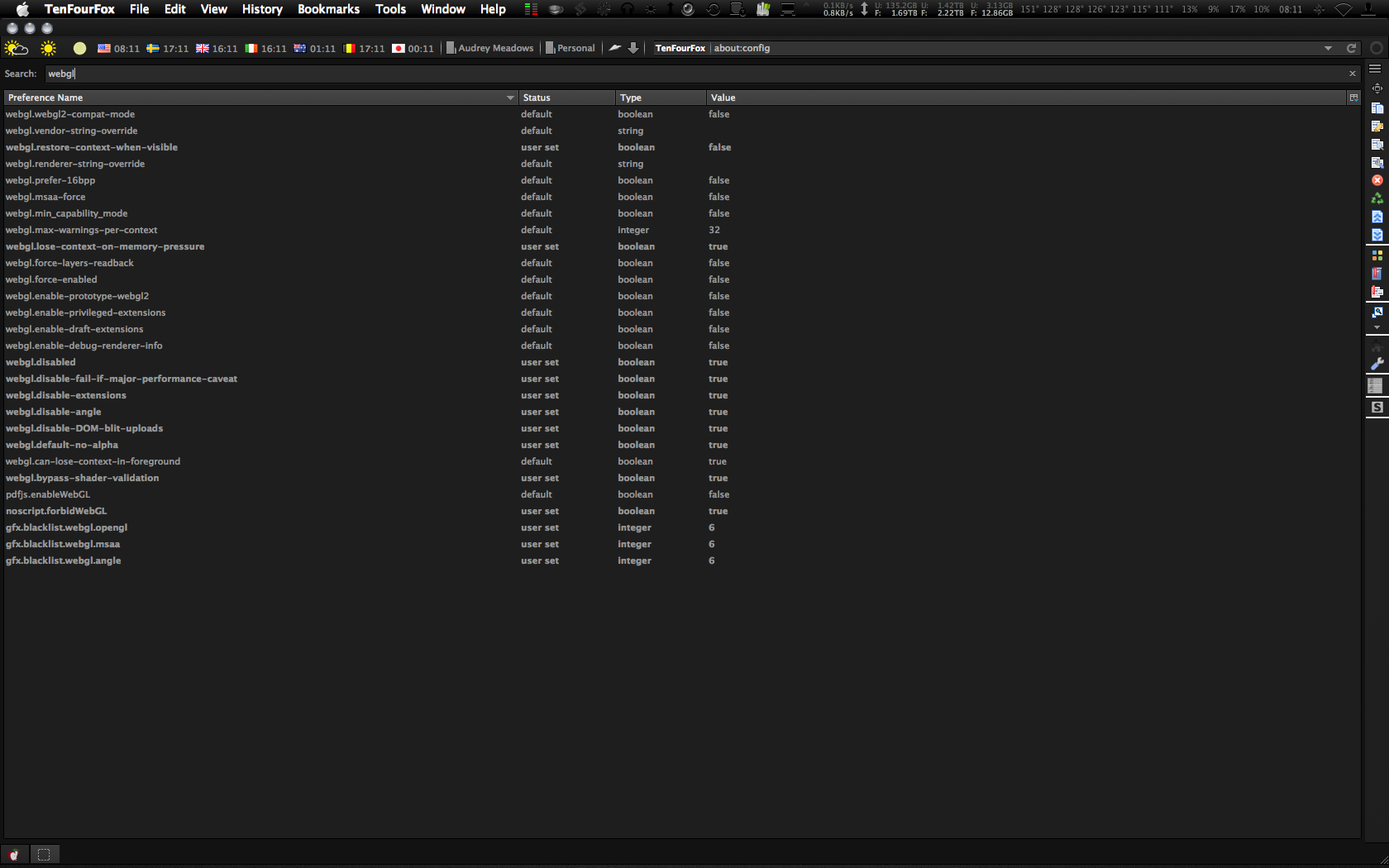The height and width of the screenshot is (868, 1389).
Task: Click the red apple icon in status bar
Action: tap(14, 855)
